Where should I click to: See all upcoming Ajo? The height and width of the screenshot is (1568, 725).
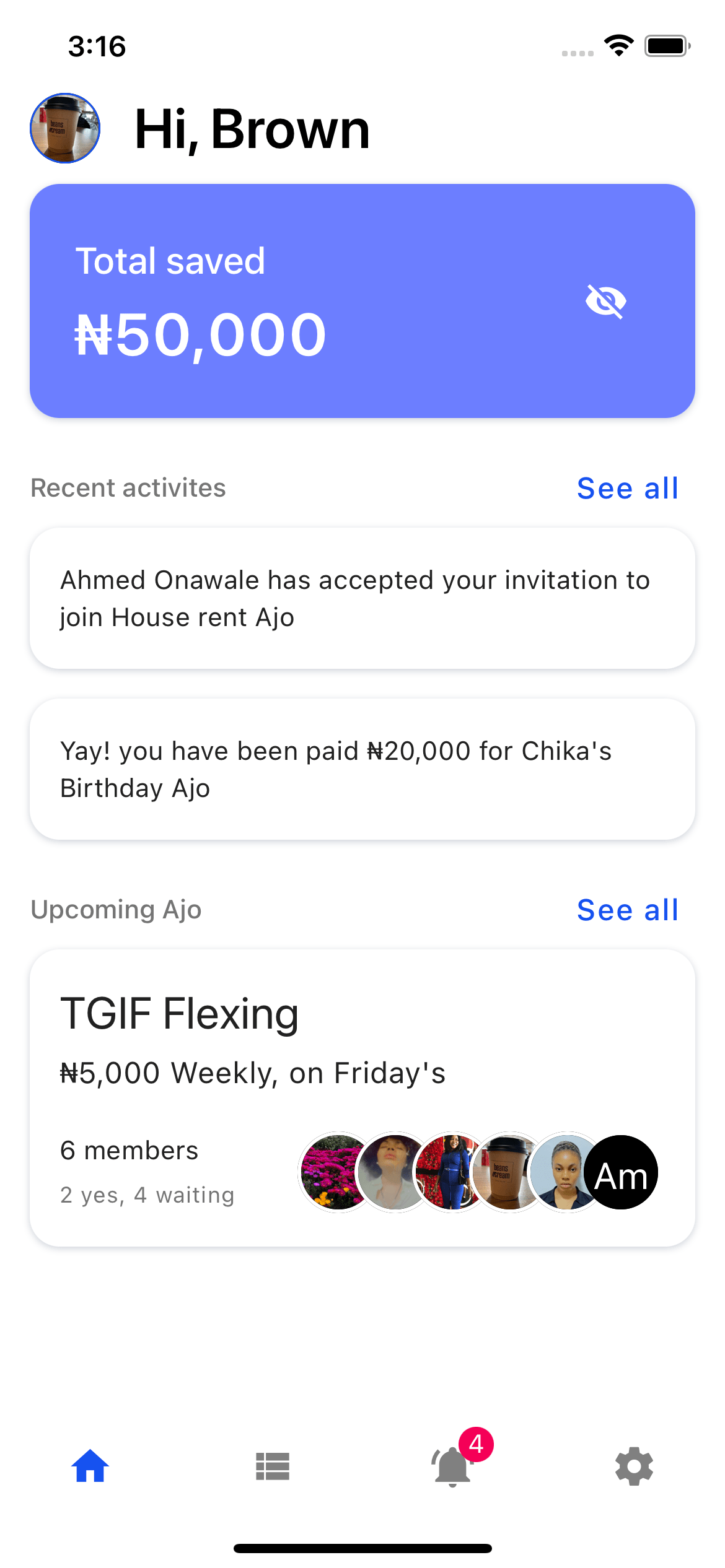pos(627,910)
